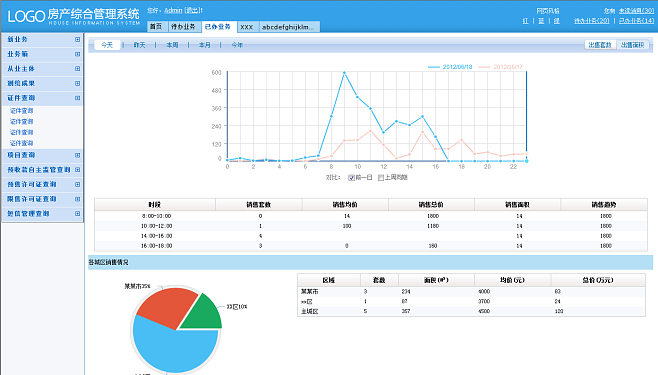Screen dimensions: 658x375
Task: Select the 今天 time range
Action: click(x=107, y=45)
